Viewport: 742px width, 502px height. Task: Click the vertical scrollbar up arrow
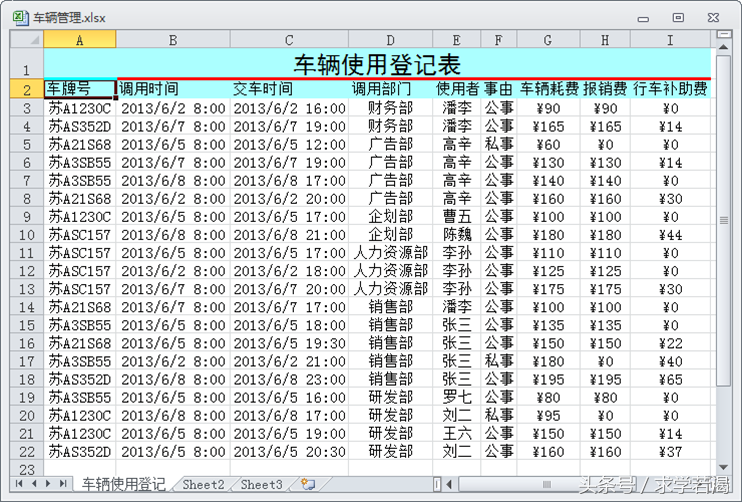724,47
